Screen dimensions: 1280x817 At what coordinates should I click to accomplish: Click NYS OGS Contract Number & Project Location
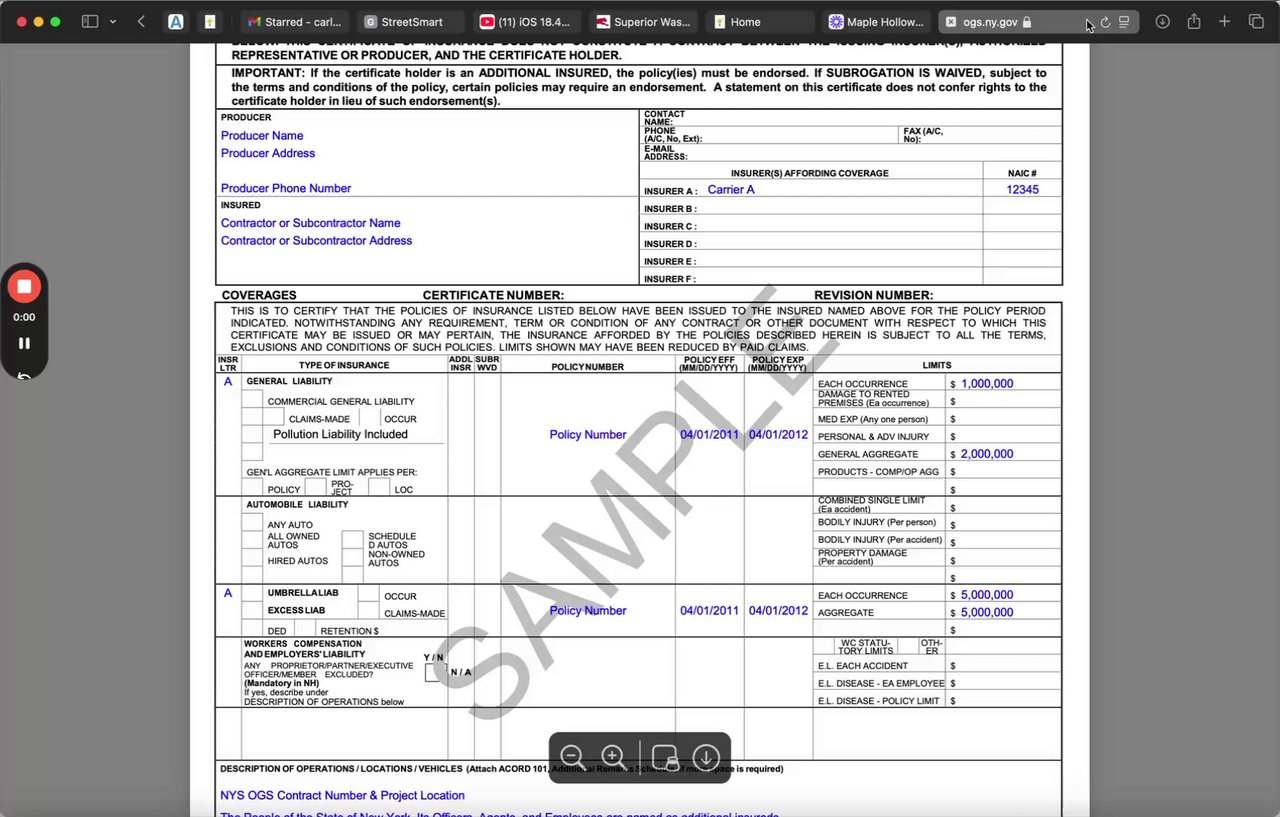tap(342, 796)
